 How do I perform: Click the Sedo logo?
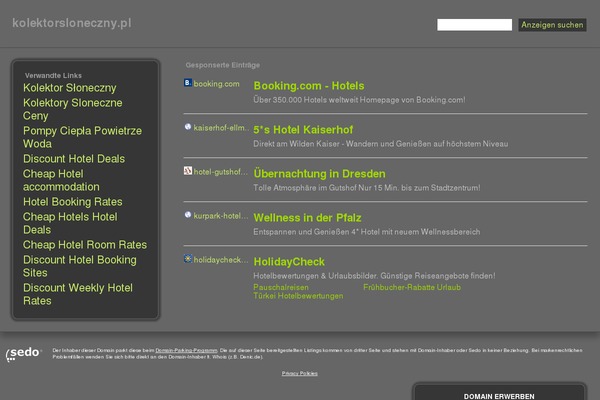[x=23, y=354]
